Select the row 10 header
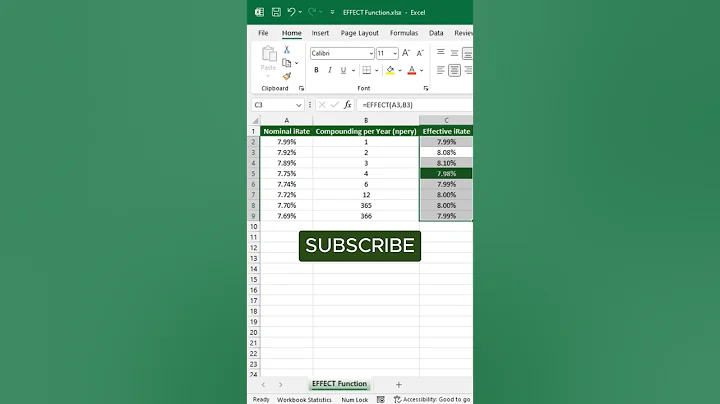 click(x=253, y=226)
